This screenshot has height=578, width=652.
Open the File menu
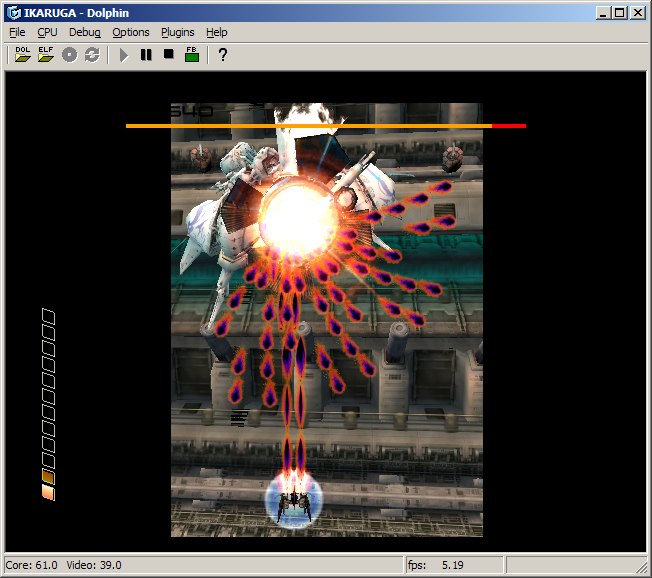click(x=17, y=32)
